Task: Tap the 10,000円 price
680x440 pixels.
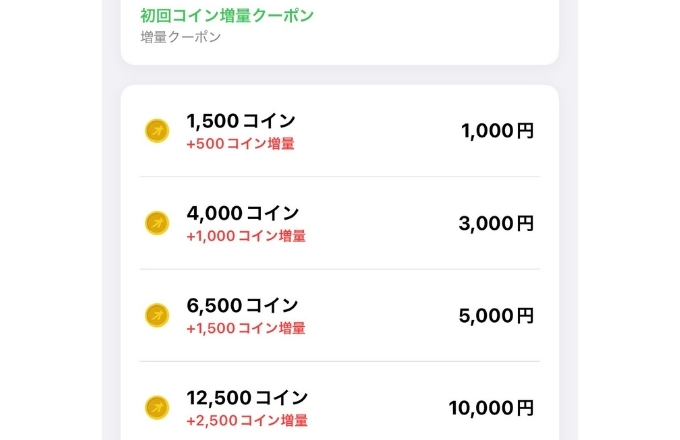Action: pos(491,408)
